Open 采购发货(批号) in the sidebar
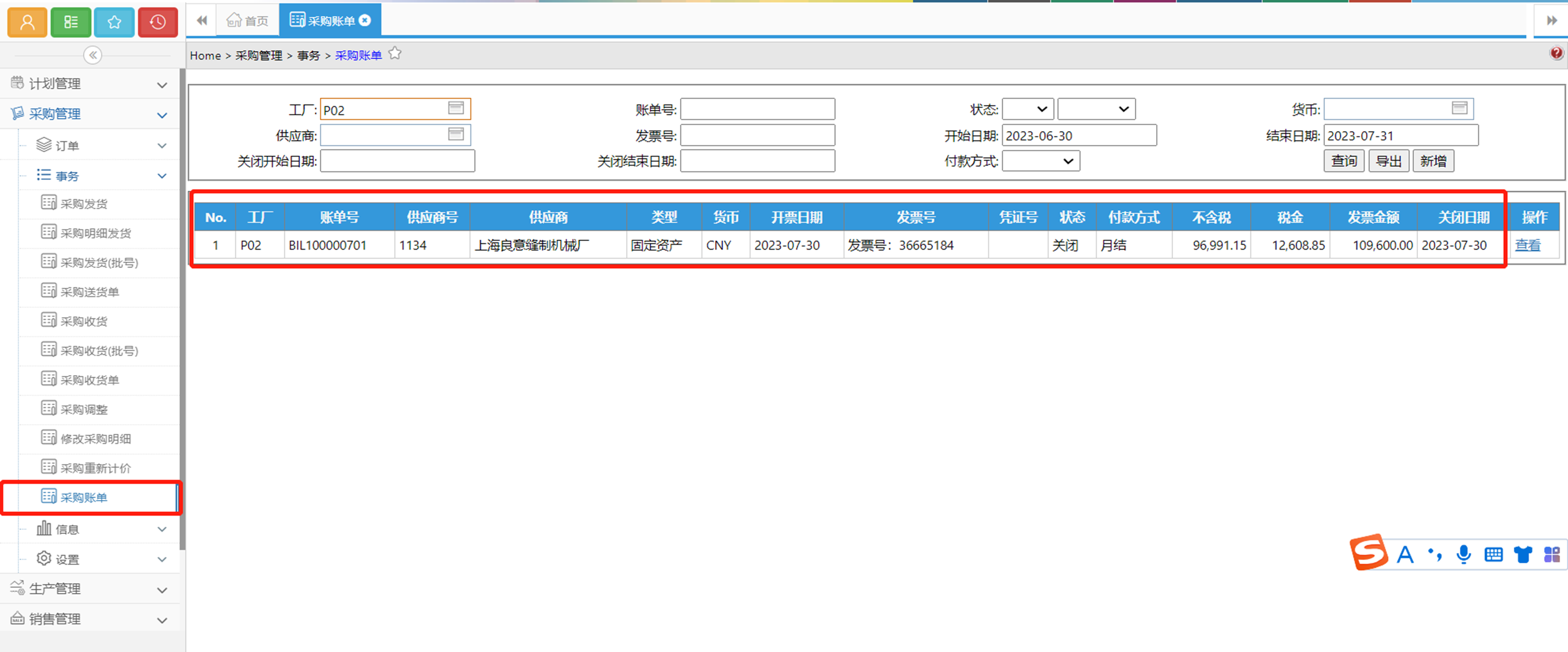 coord(99,263)
